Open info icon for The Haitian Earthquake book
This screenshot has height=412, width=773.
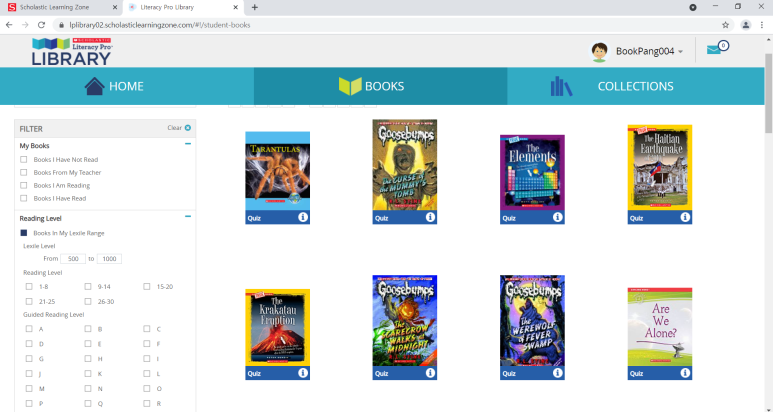(685, 217)
